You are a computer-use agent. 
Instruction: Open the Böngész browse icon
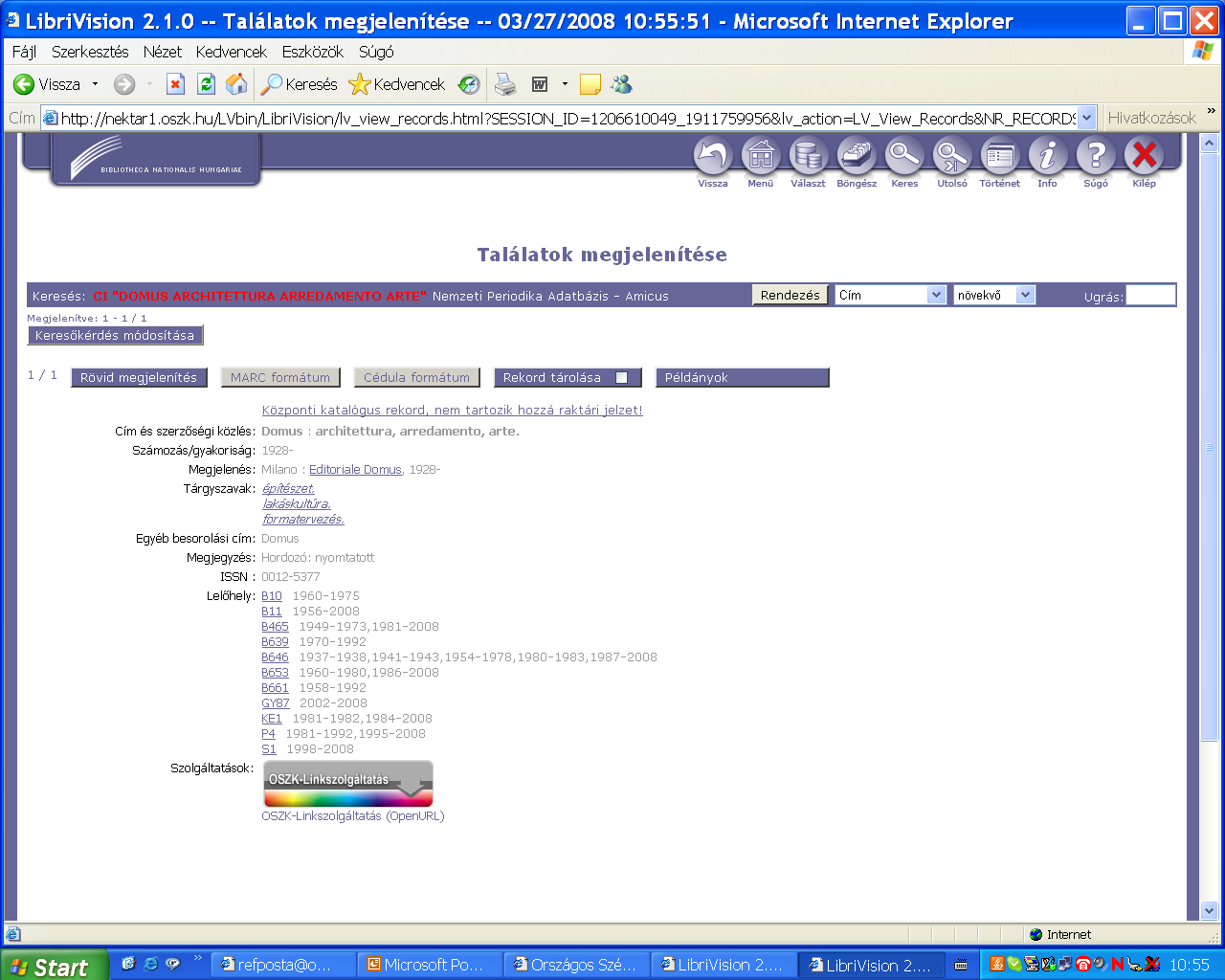857,156
